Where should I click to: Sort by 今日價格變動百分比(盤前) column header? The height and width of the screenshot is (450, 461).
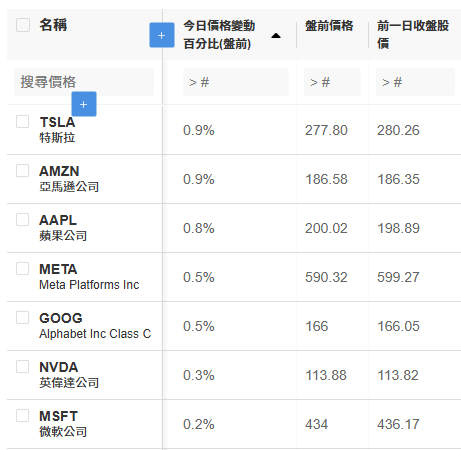[219, 35]
